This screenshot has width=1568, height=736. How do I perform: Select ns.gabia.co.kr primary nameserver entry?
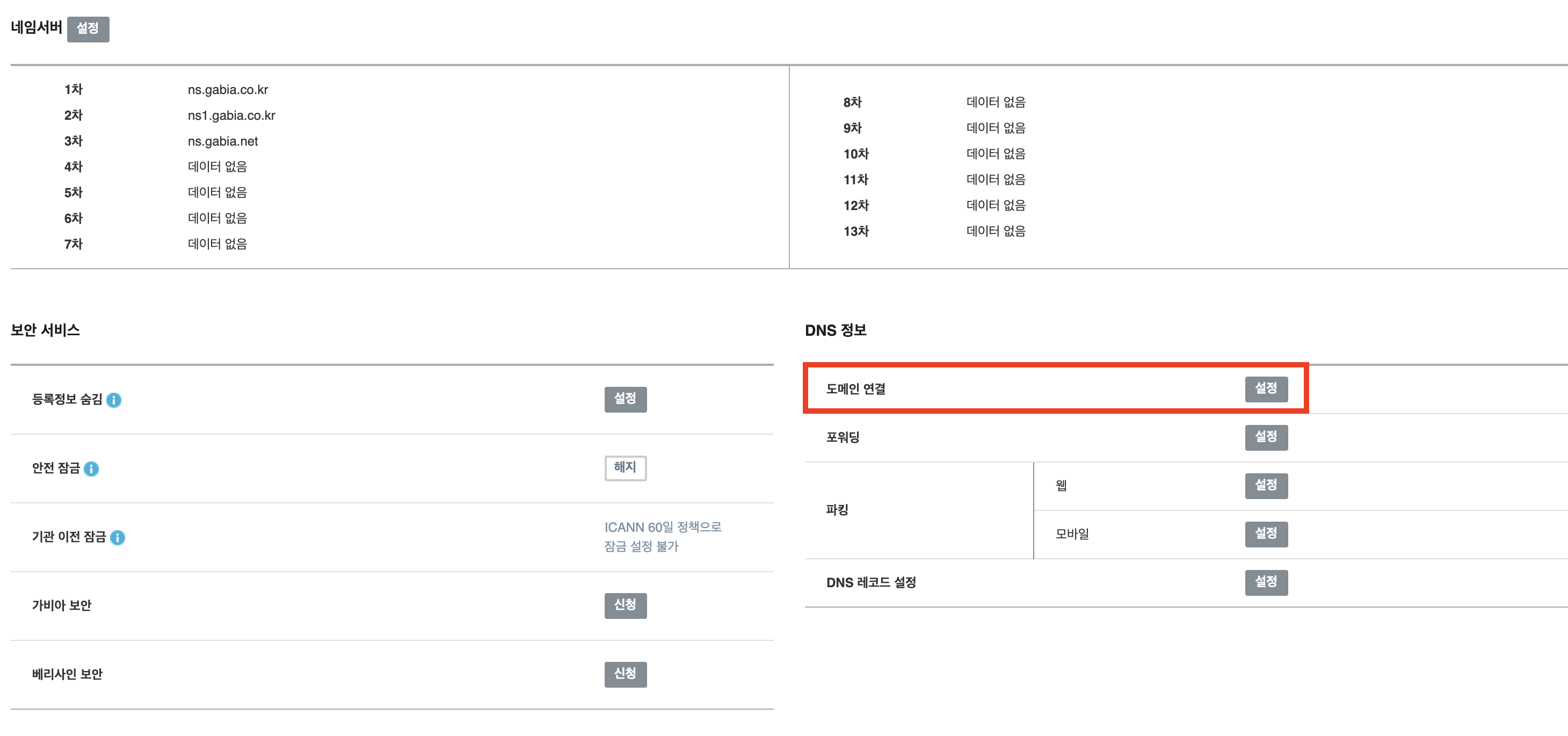pos(228,90)
